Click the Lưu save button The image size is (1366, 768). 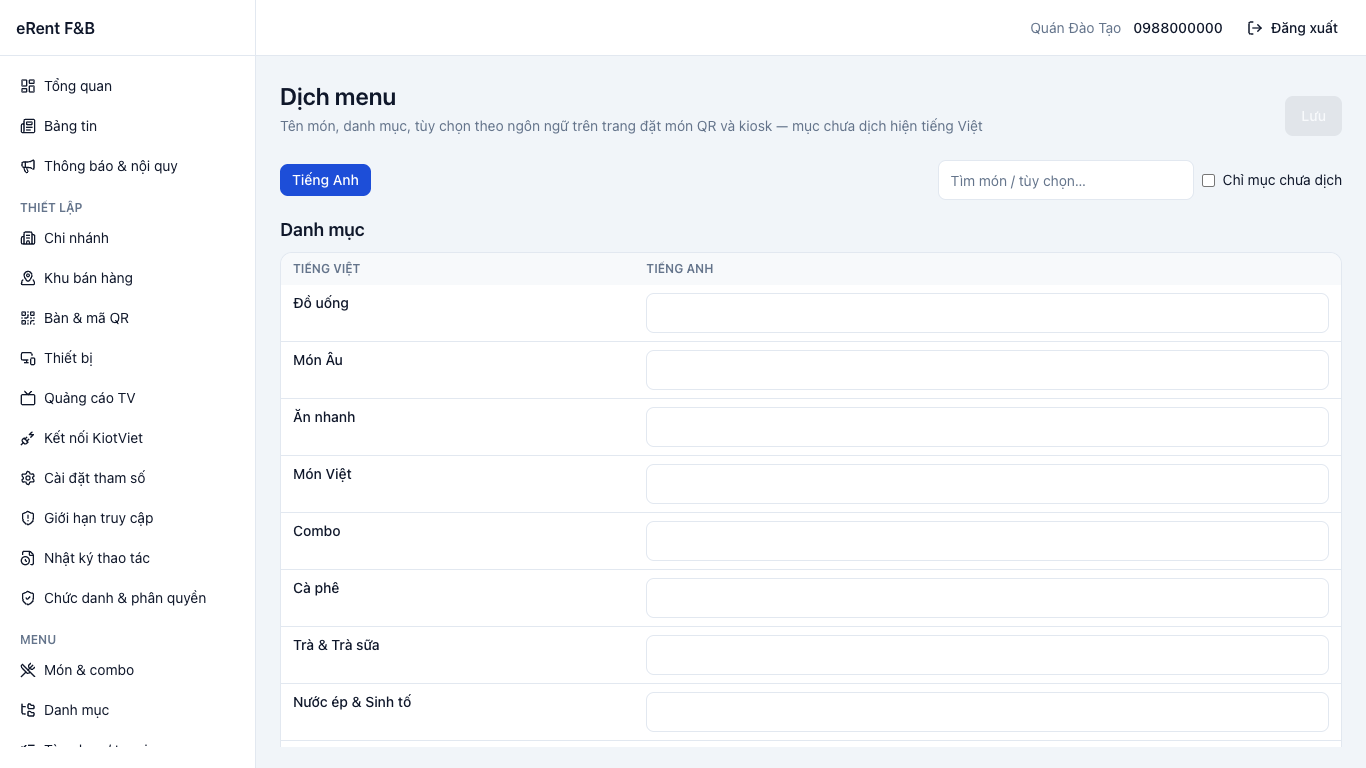click(x=1313, y=116)
